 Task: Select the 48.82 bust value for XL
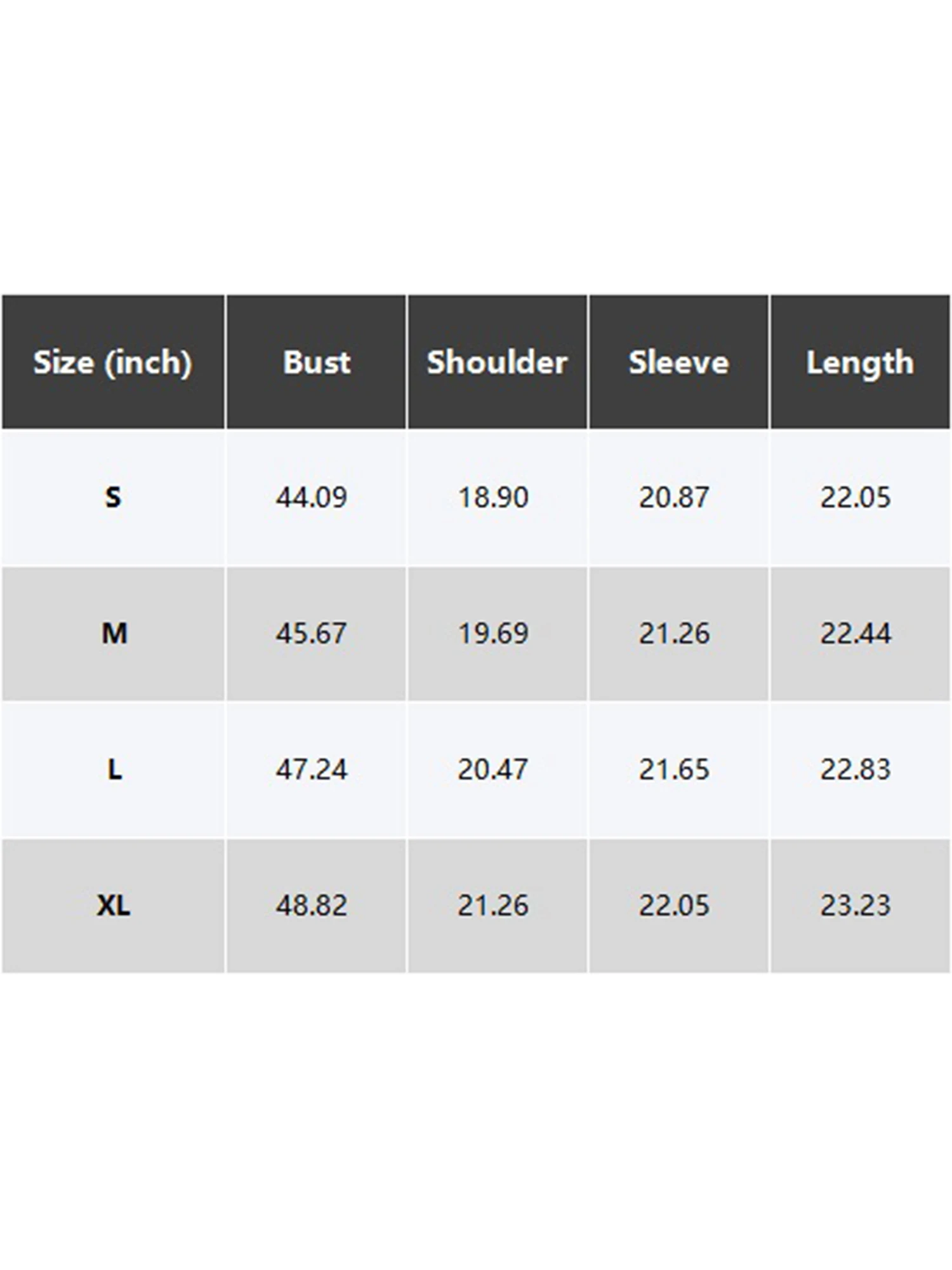pos(312,906)
